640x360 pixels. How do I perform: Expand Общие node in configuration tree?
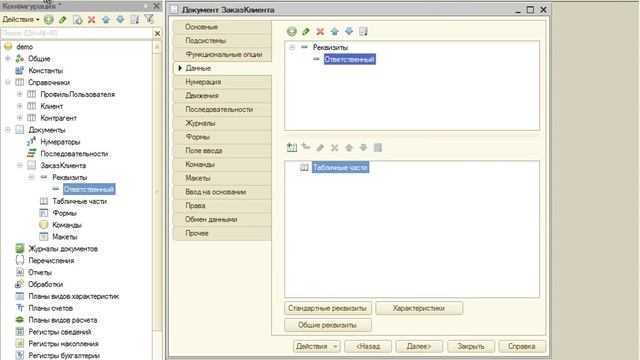coord(8,59)
